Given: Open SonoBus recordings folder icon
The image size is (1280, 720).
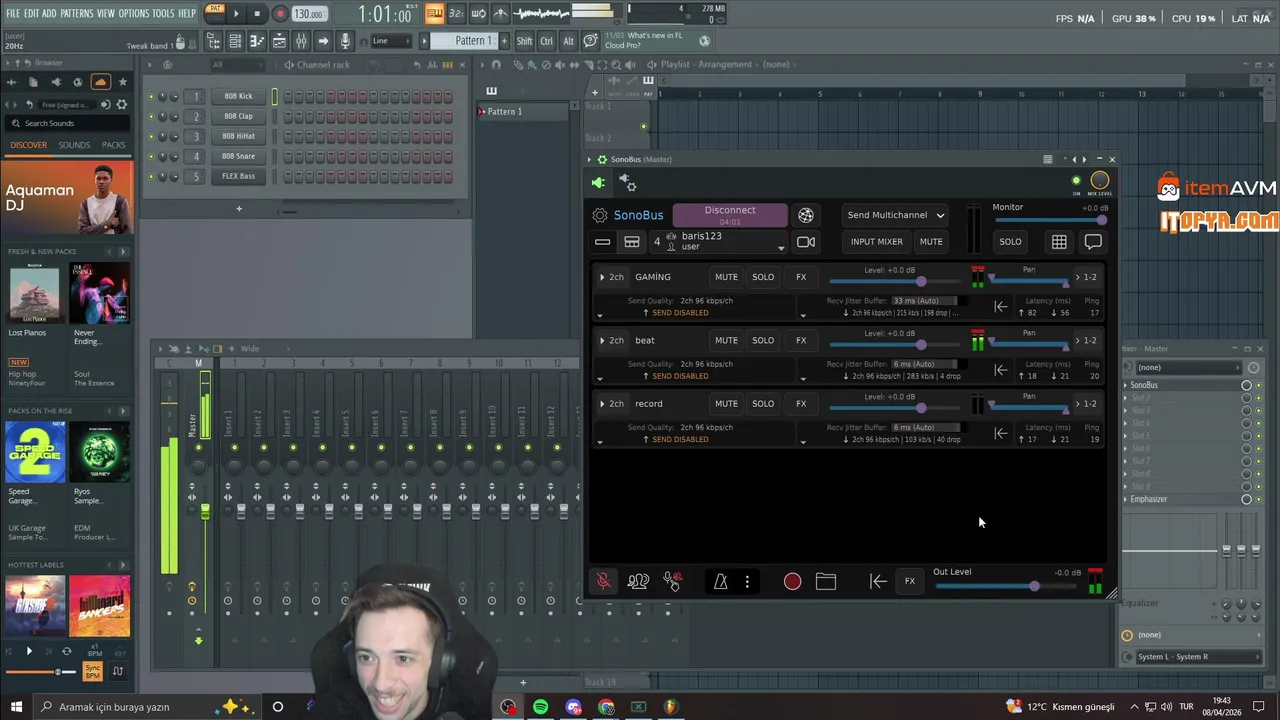Looking at the screenshot, I should point(826,581).
